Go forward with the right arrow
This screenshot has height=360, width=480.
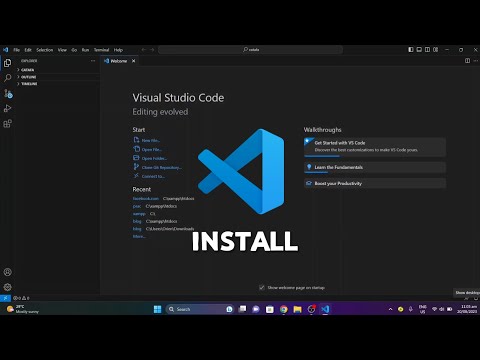point(152,50)
